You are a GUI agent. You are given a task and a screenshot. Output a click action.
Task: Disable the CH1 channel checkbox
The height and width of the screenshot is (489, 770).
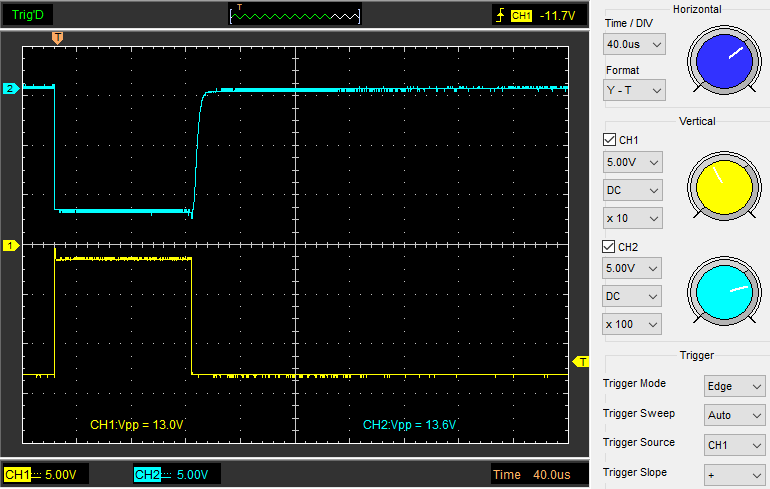[x=610, y=140]
